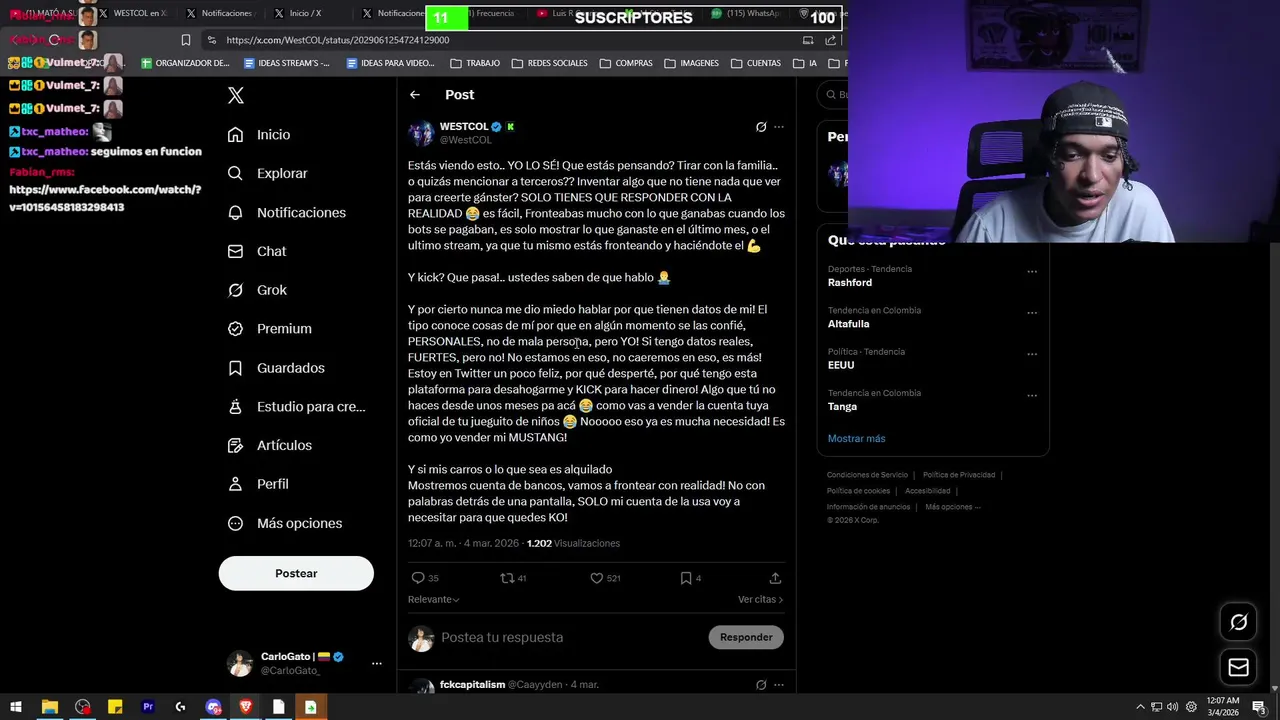Click repost icon with 41

point(507,578)
